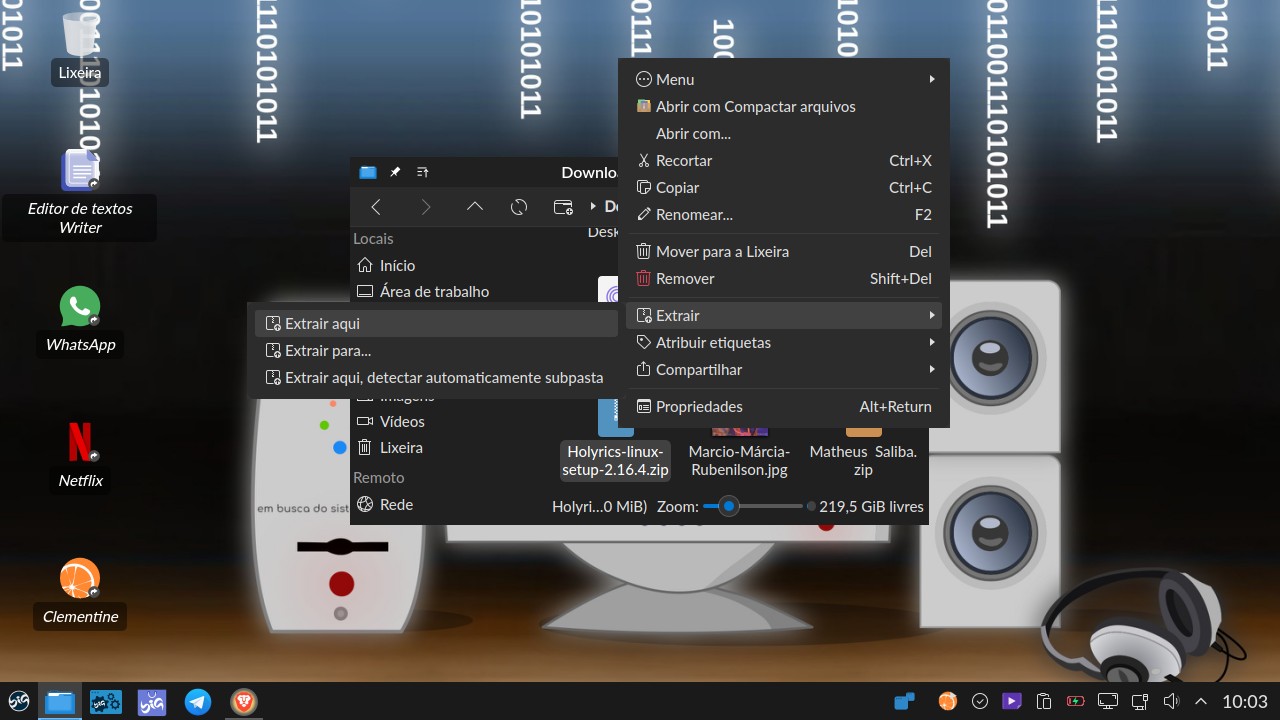Screen dimensions: 1280x720
Task: Select Matheus Saliba.zip file
Action: click(863, 460)
